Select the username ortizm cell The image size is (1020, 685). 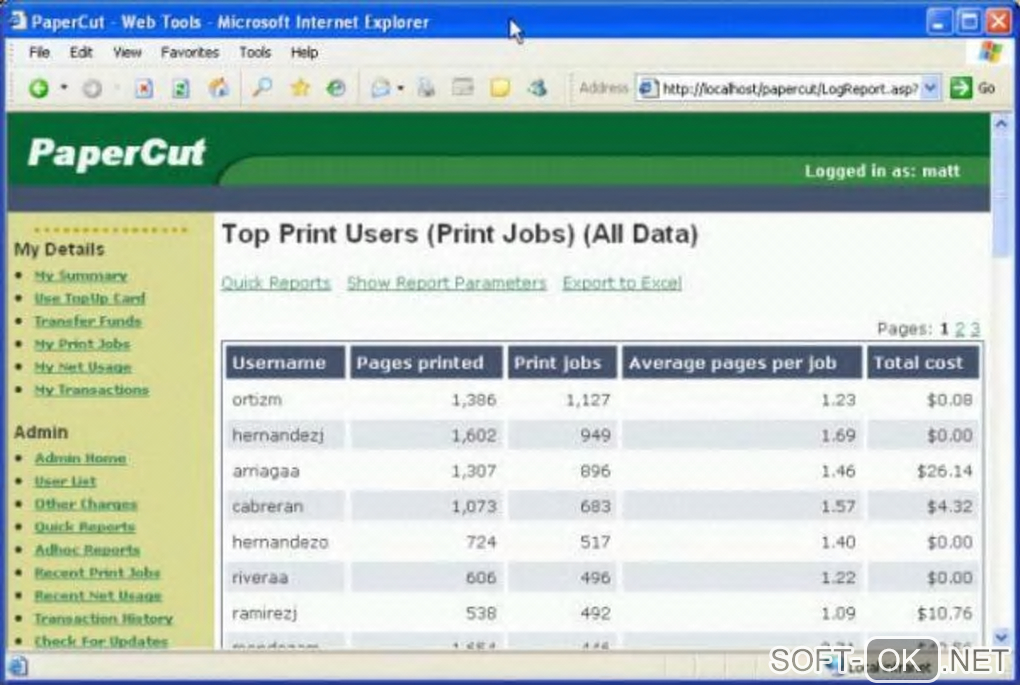(x=285, y=399)
